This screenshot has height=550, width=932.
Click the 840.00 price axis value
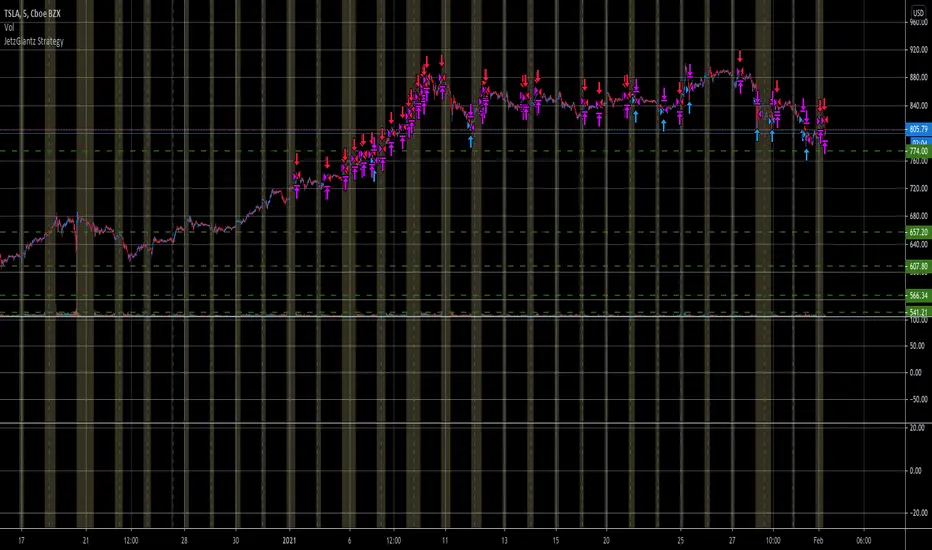click(918, 105)
